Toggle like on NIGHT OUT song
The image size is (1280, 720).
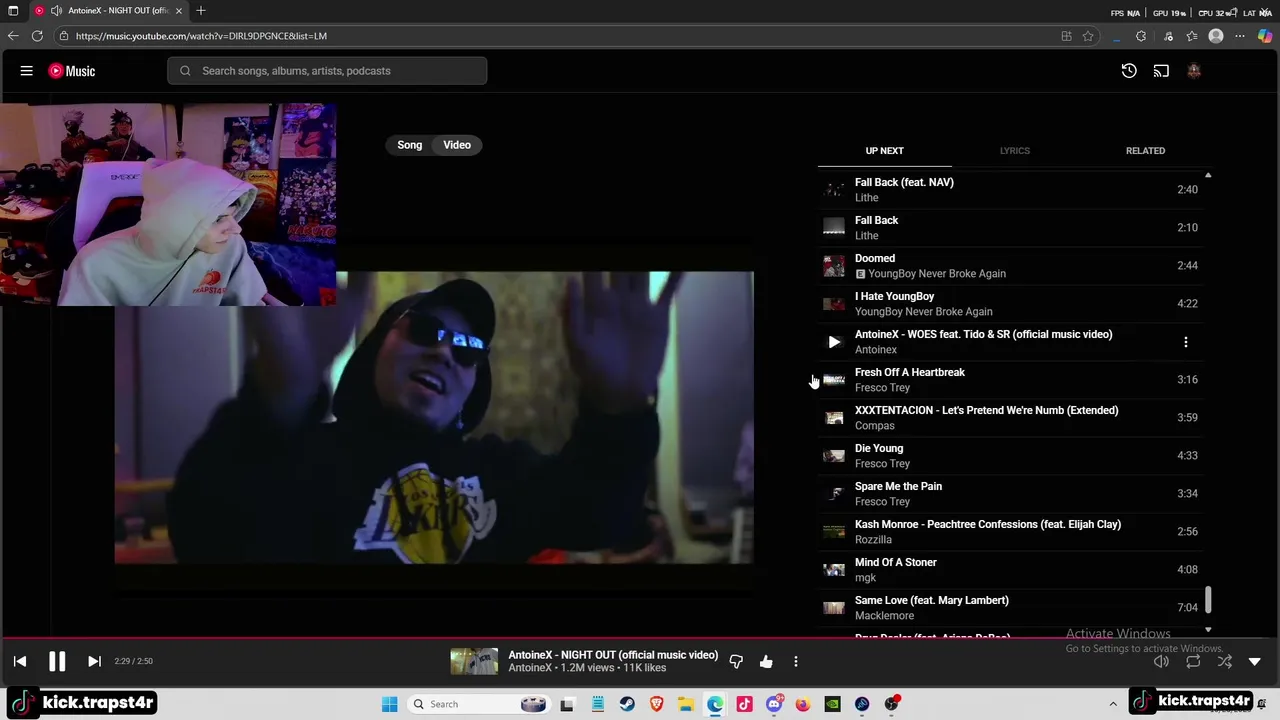click(766, 661)
